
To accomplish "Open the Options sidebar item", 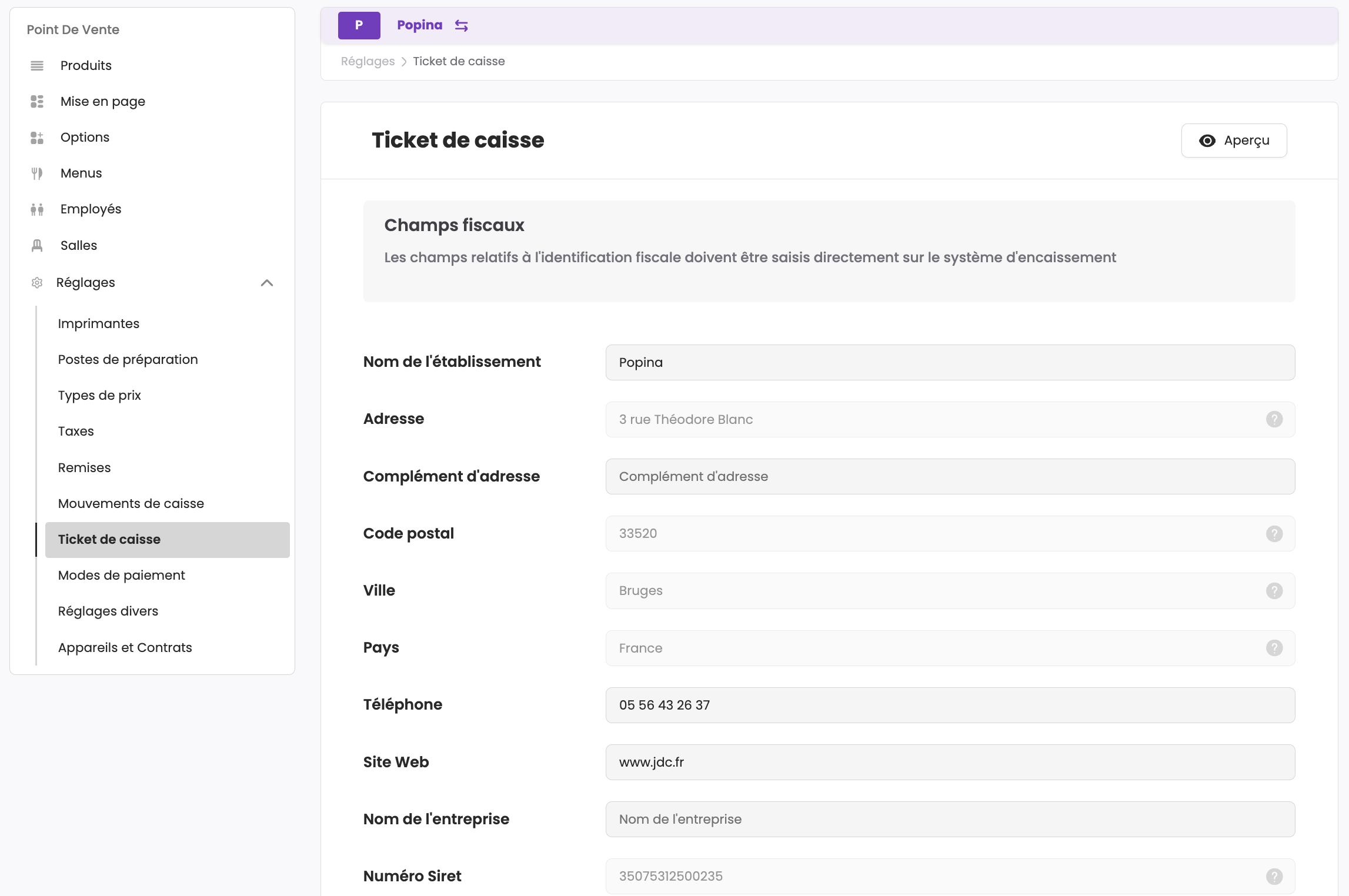I will click(x=85, y=137).
